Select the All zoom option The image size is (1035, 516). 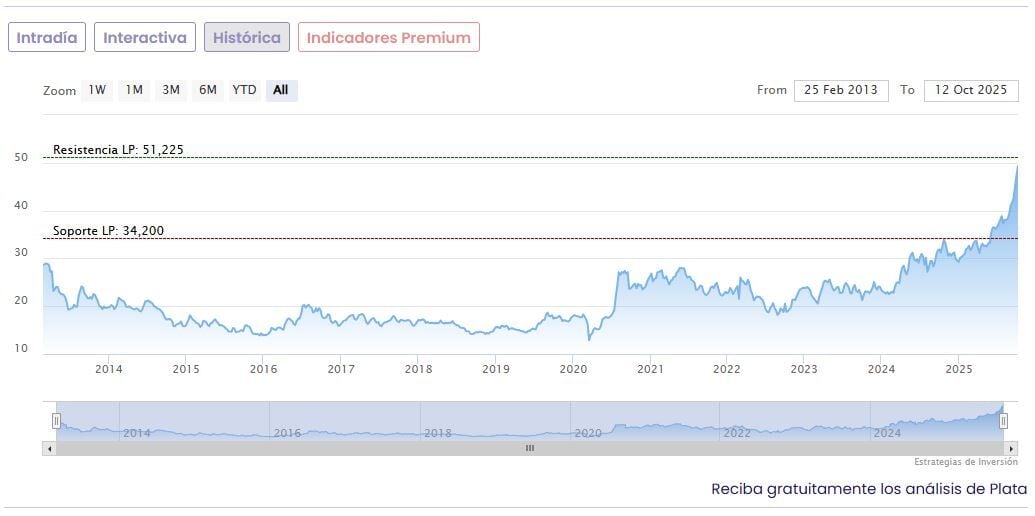[281, 90]
